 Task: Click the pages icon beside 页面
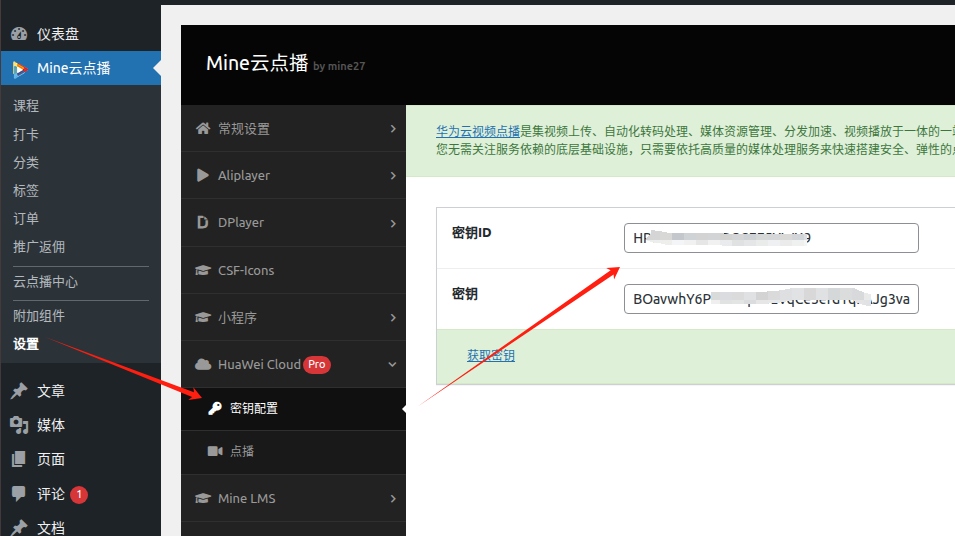[19, 459]
